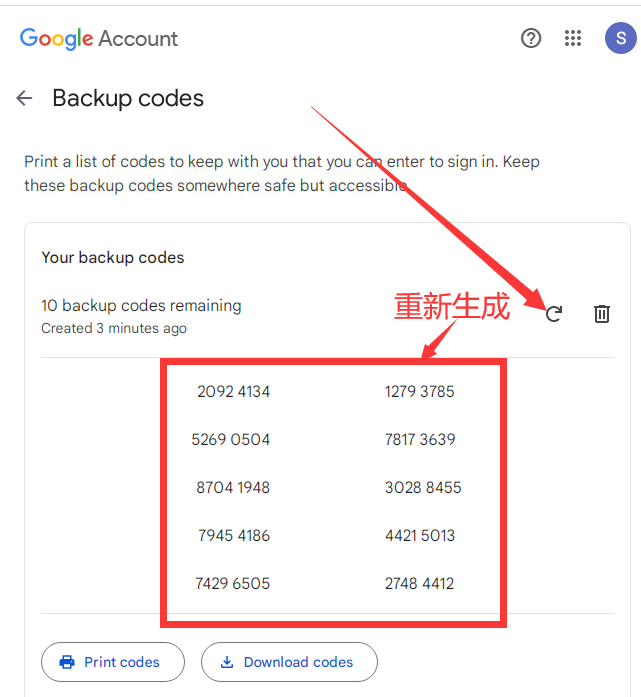Open the S account avatar
Viewport: 641px width, 697px height.
click(x=621, y=38)
